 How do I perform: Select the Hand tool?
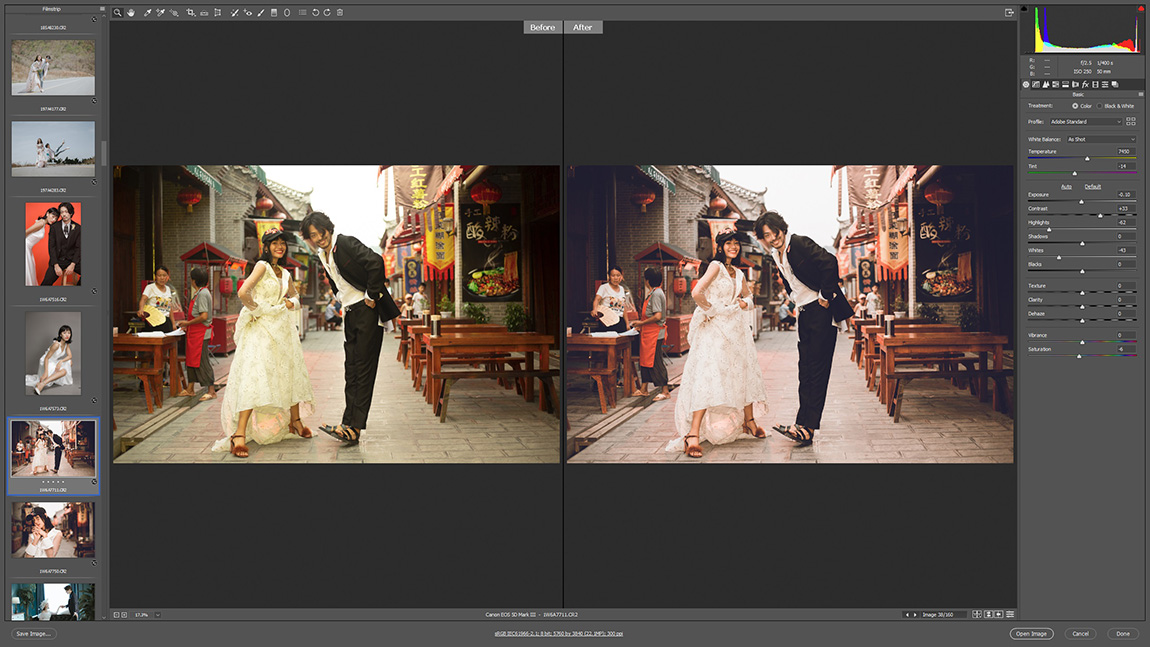click(131, 12)
